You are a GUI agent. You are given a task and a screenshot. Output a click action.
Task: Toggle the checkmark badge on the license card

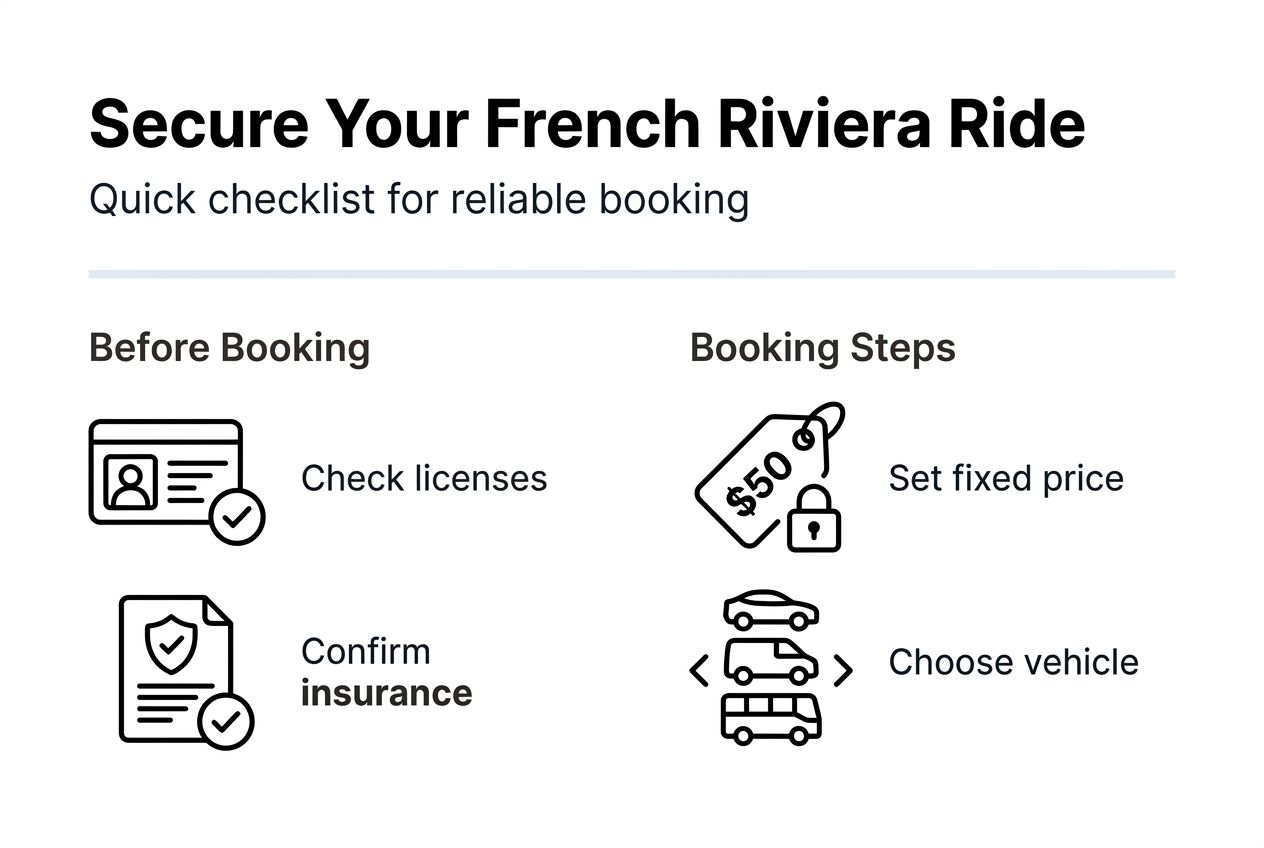237,516
